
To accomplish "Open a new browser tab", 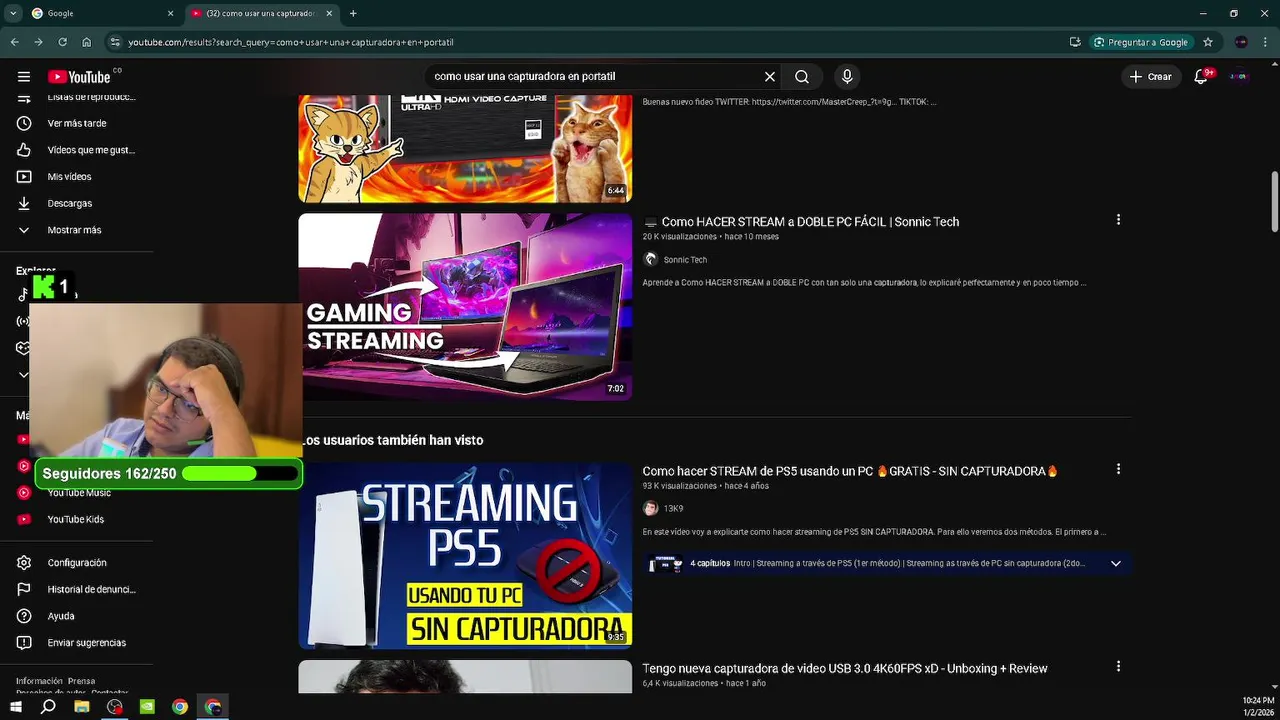I will 353,14.
